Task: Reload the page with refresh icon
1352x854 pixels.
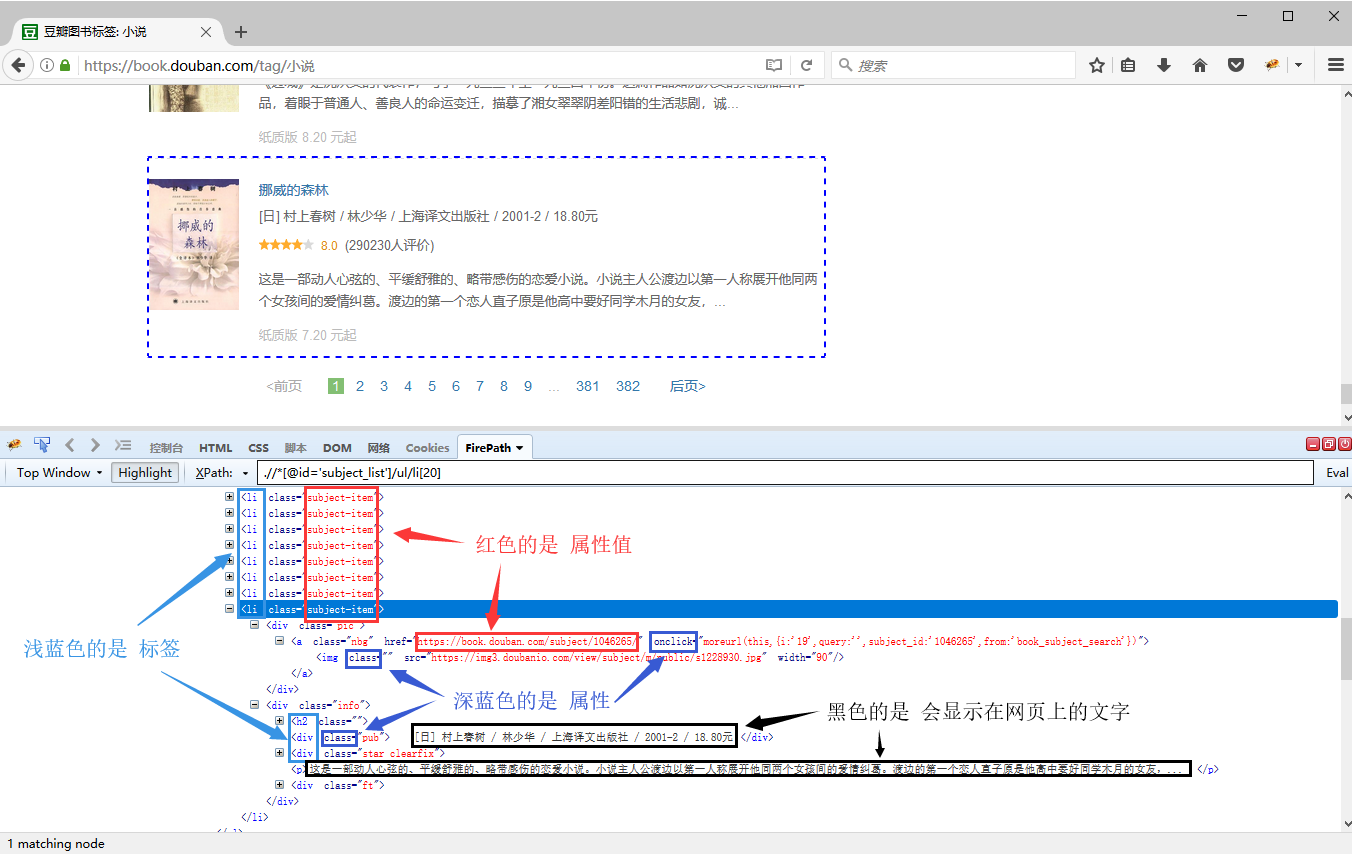Action: 806,65
